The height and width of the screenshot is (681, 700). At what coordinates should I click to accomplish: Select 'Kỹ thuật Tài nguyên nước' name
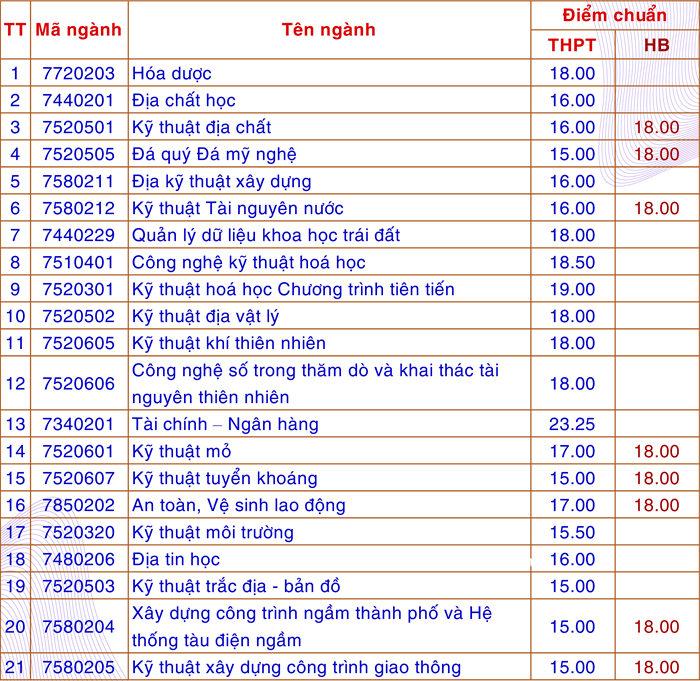[x=238, y=209]
